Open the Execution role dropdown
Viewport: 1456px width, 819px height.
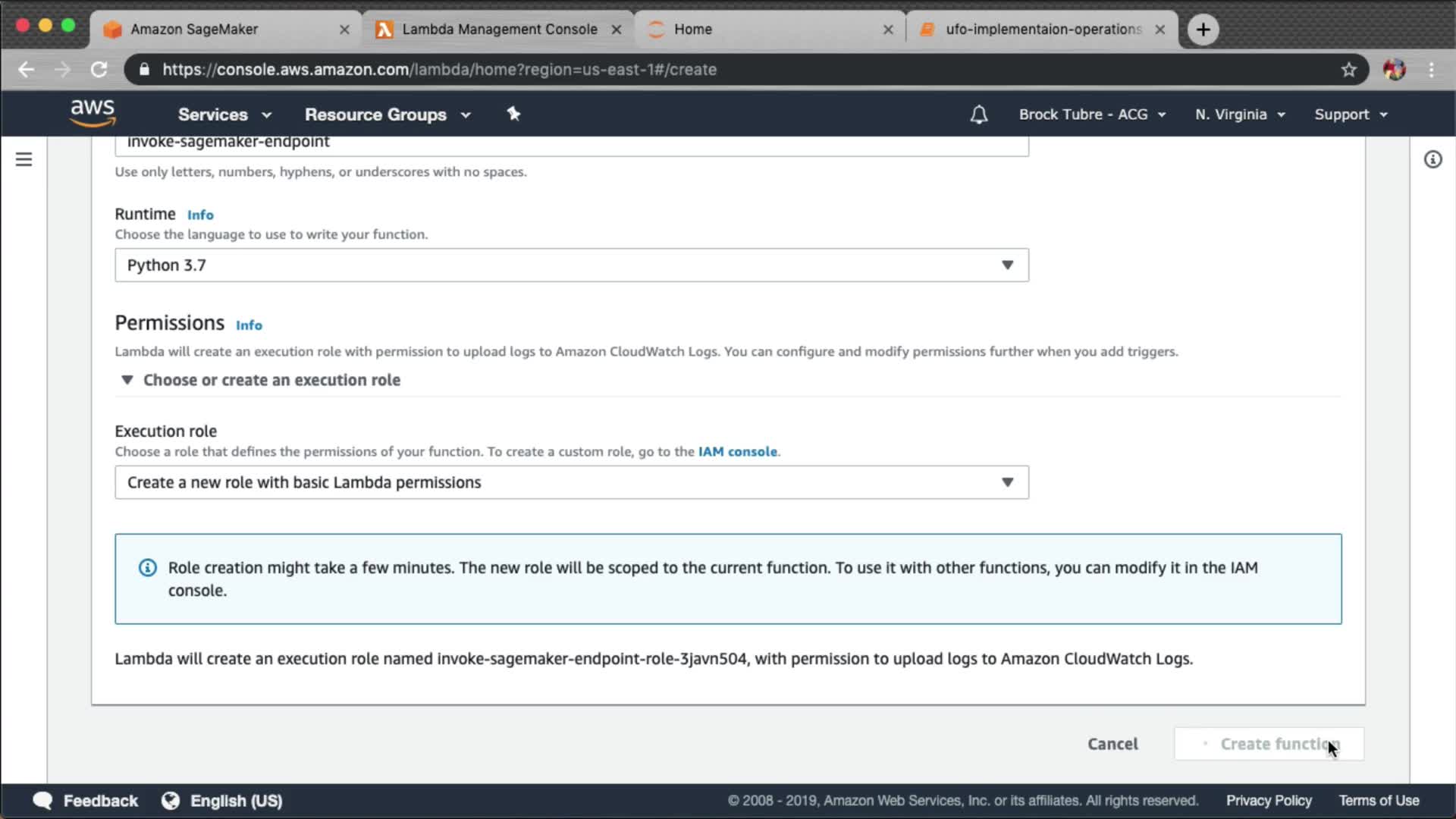coord(571,482)
